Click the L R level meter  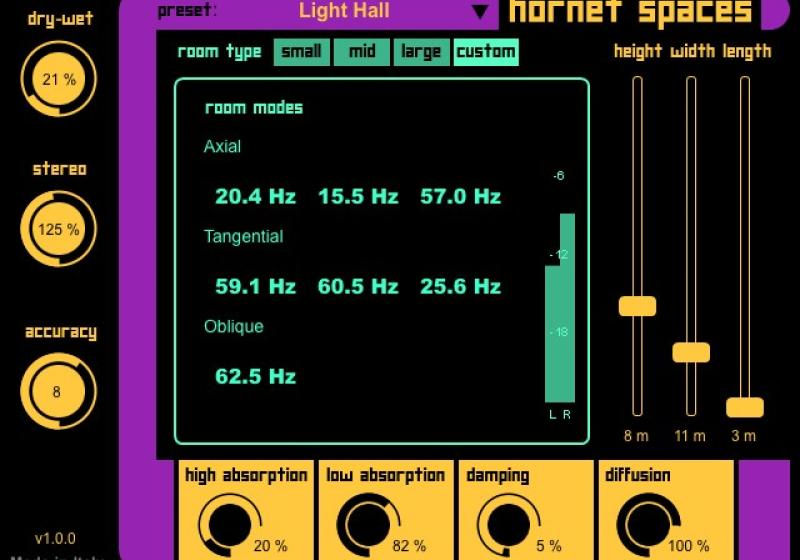560,308
